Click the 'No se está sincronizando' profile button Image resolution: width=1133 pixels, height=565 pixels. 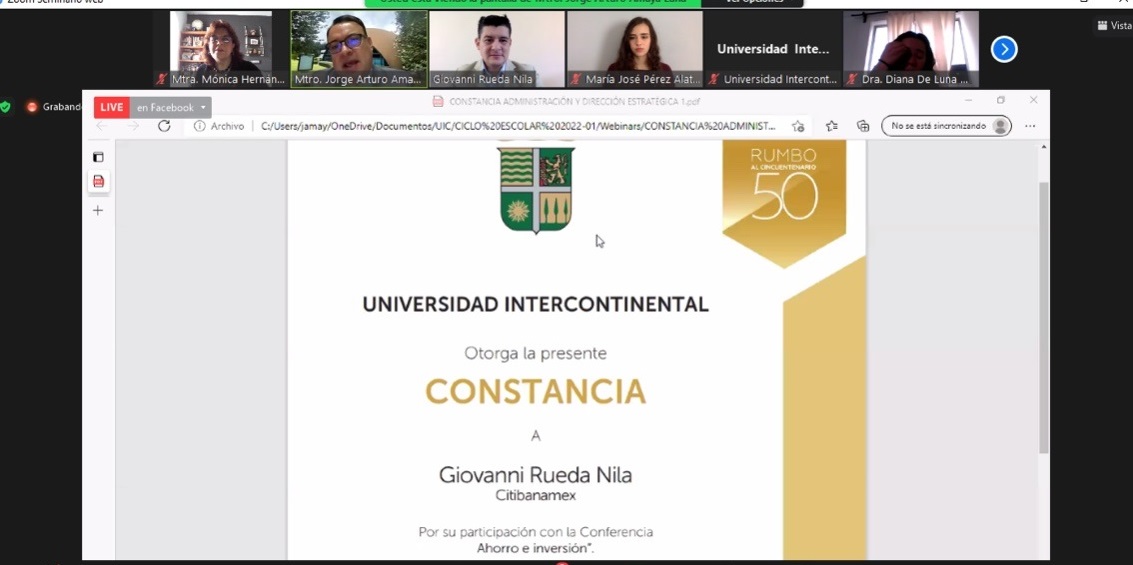(946, 126)
